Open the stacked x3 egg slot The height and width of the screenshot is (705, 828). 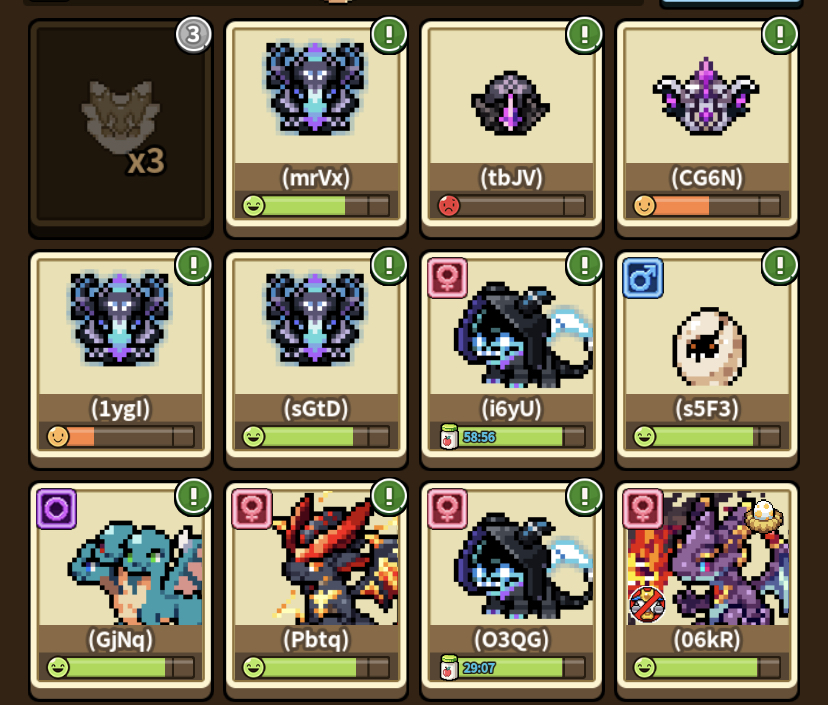pos(121,127)
